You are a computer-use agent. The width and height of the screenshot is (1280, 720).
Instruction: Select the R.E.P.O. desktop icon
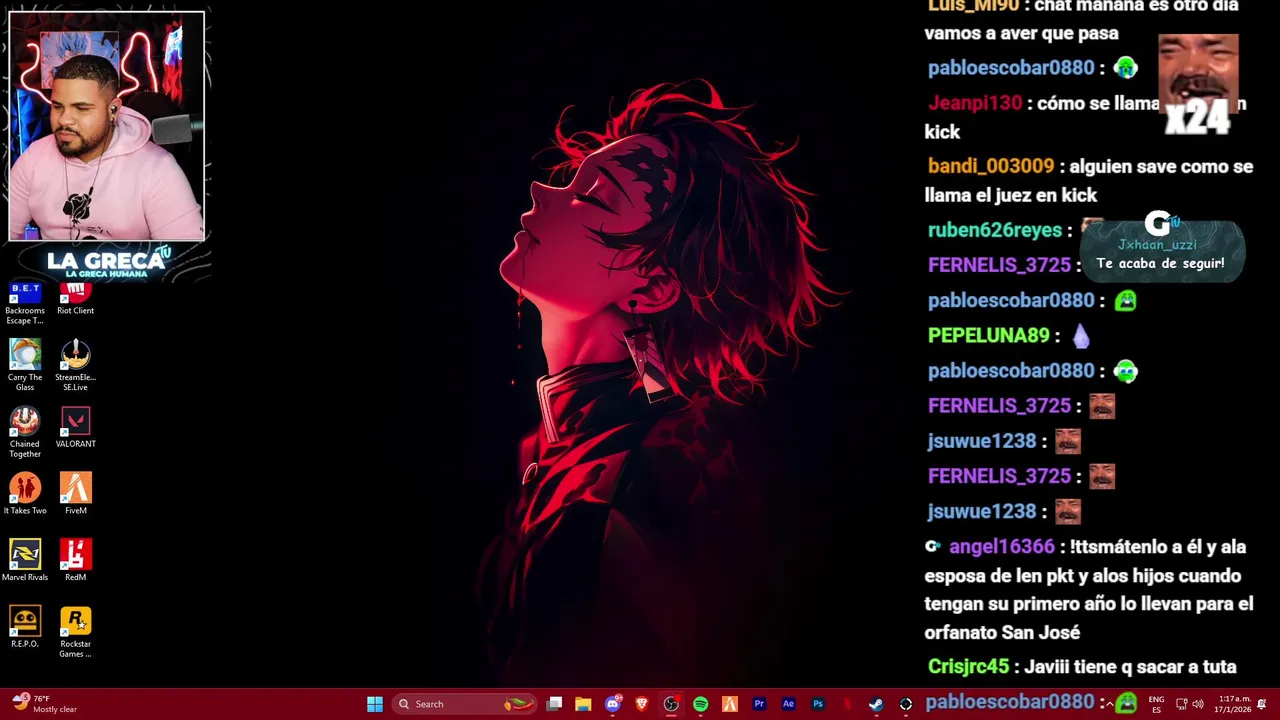(25, 628)
